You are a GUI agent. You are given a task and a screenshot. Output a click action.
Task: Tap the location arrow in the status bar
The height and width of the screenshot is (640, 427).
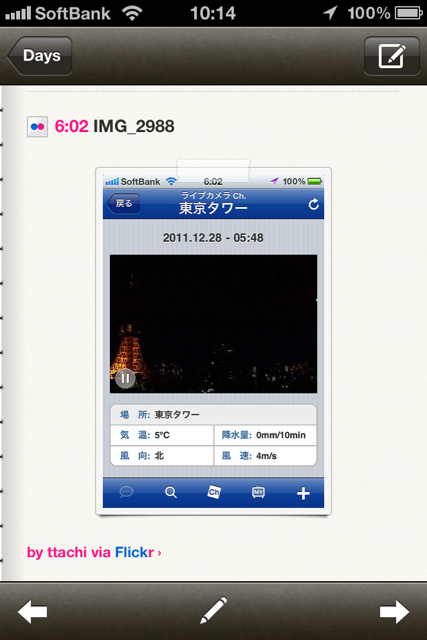pos(330,13)
